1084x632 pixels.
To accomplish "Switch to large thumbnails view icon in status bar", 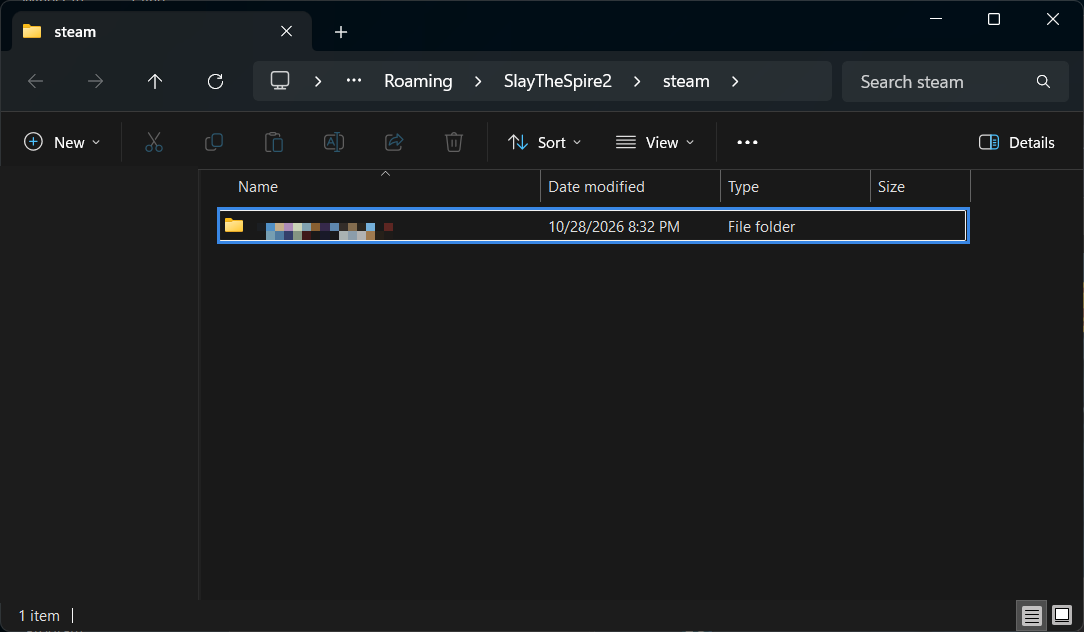I will [1062, 615].
